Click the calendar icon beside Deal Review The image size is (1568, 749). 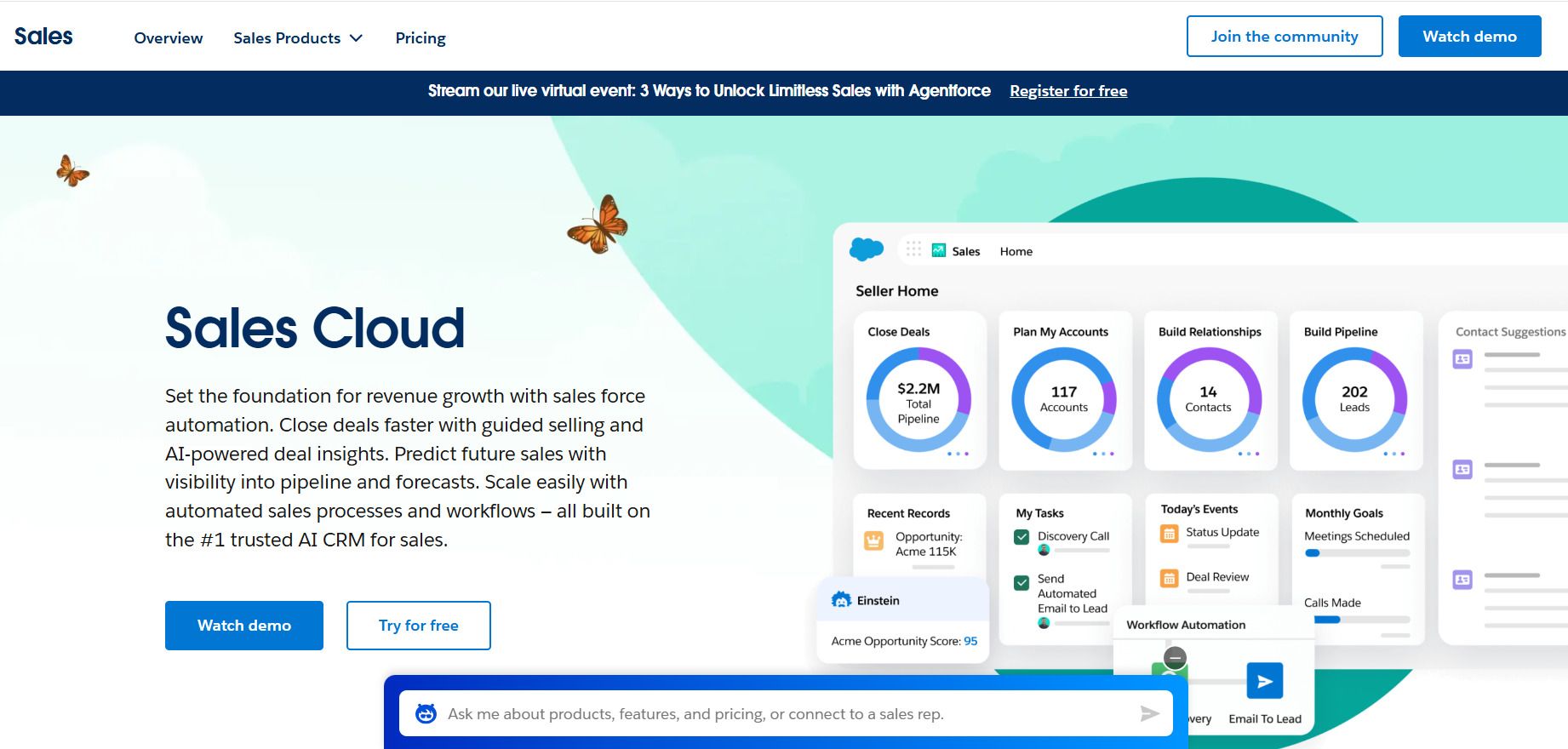click(x=1169, y=578)
